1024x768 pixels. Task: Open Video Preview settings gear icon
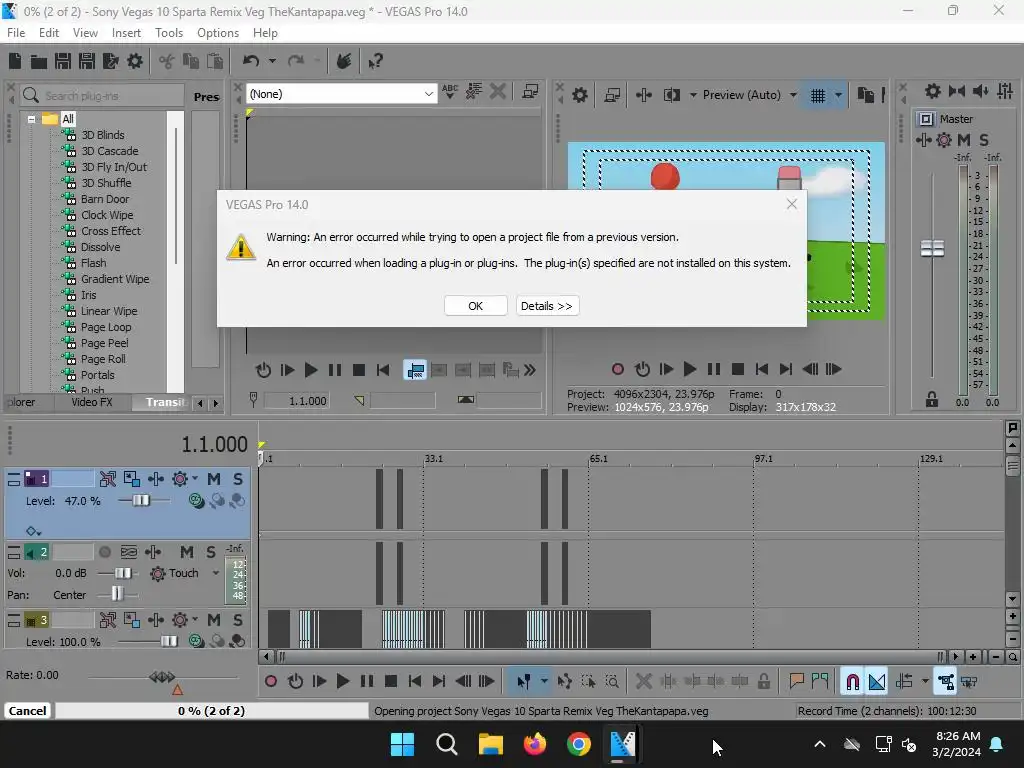(579, 95)
